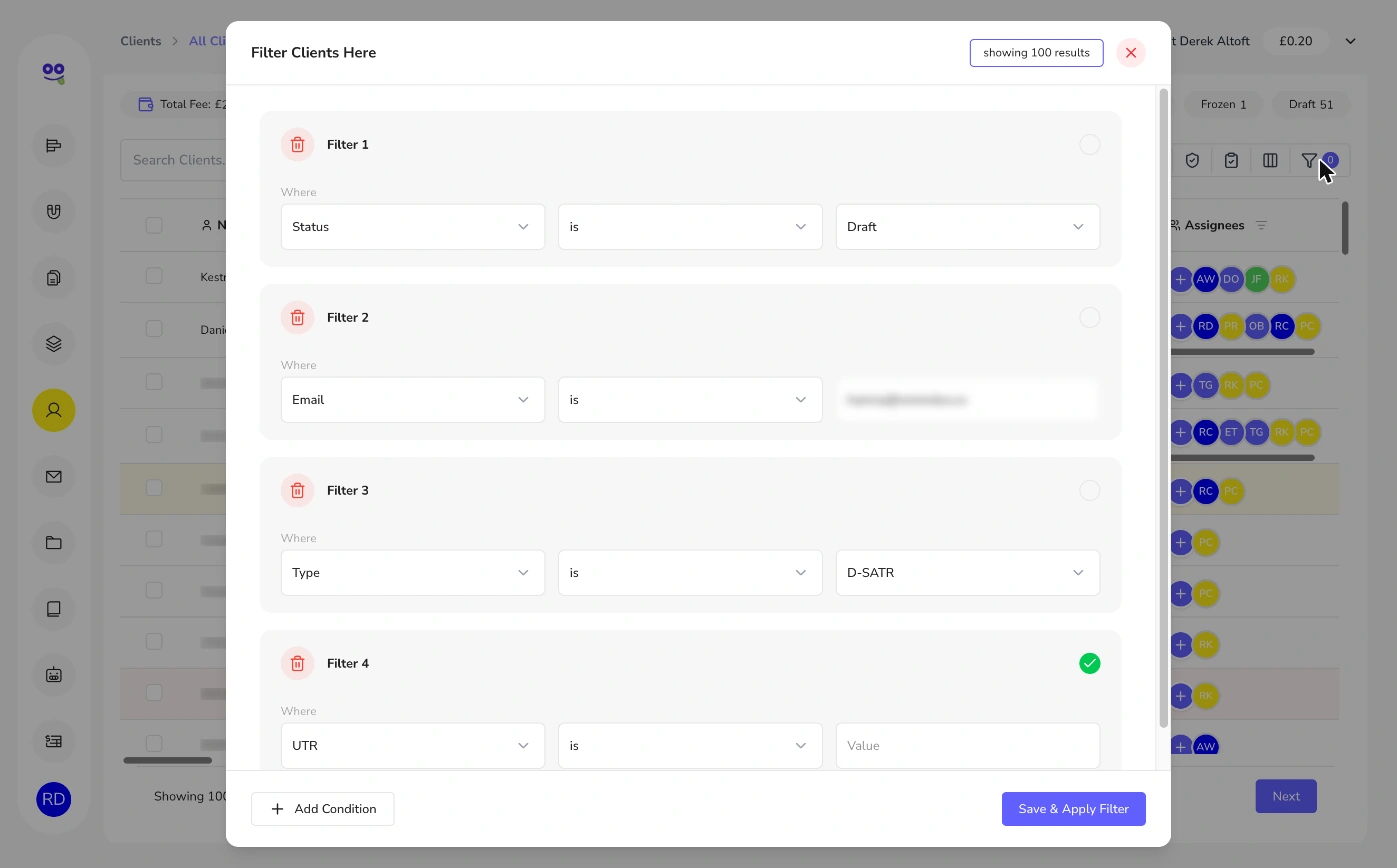Screen dimensions: 1397x868
Task: Go to the Next page of clients
Action: (x=1286, y=797)
